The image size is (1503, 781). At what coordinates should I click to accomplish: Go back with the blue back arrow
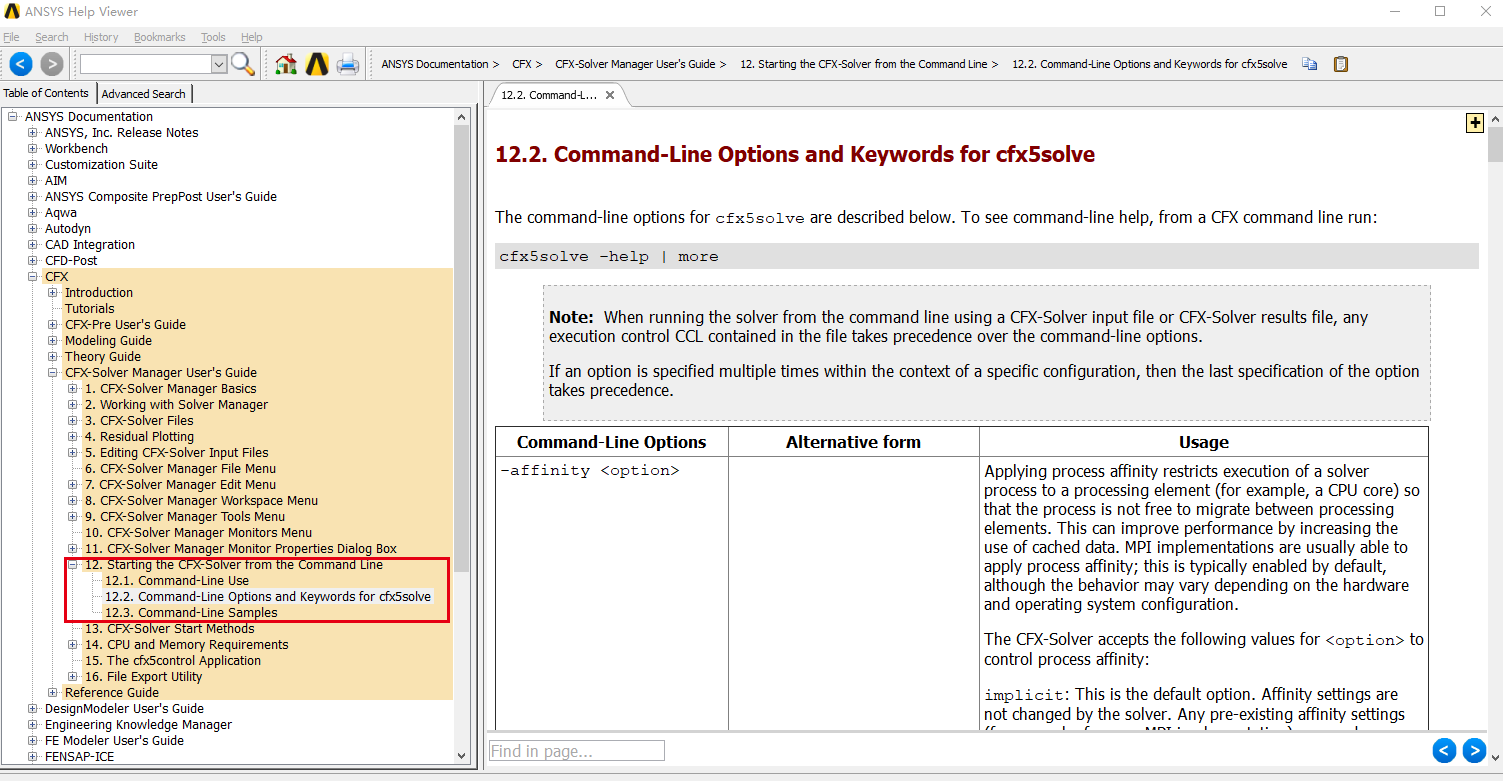point(21,64)
